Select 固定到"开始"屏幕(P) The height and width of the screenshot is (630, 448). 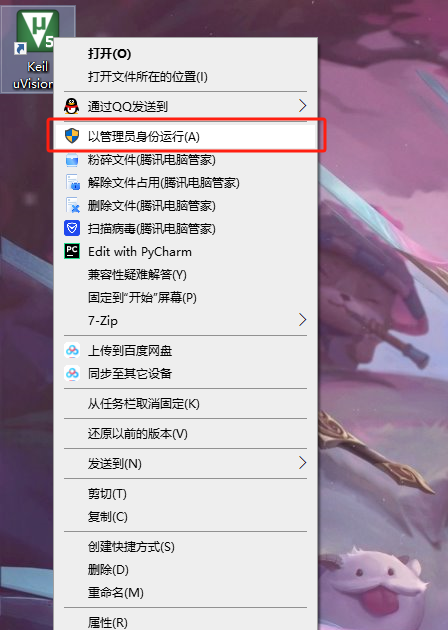coord(142,298)
